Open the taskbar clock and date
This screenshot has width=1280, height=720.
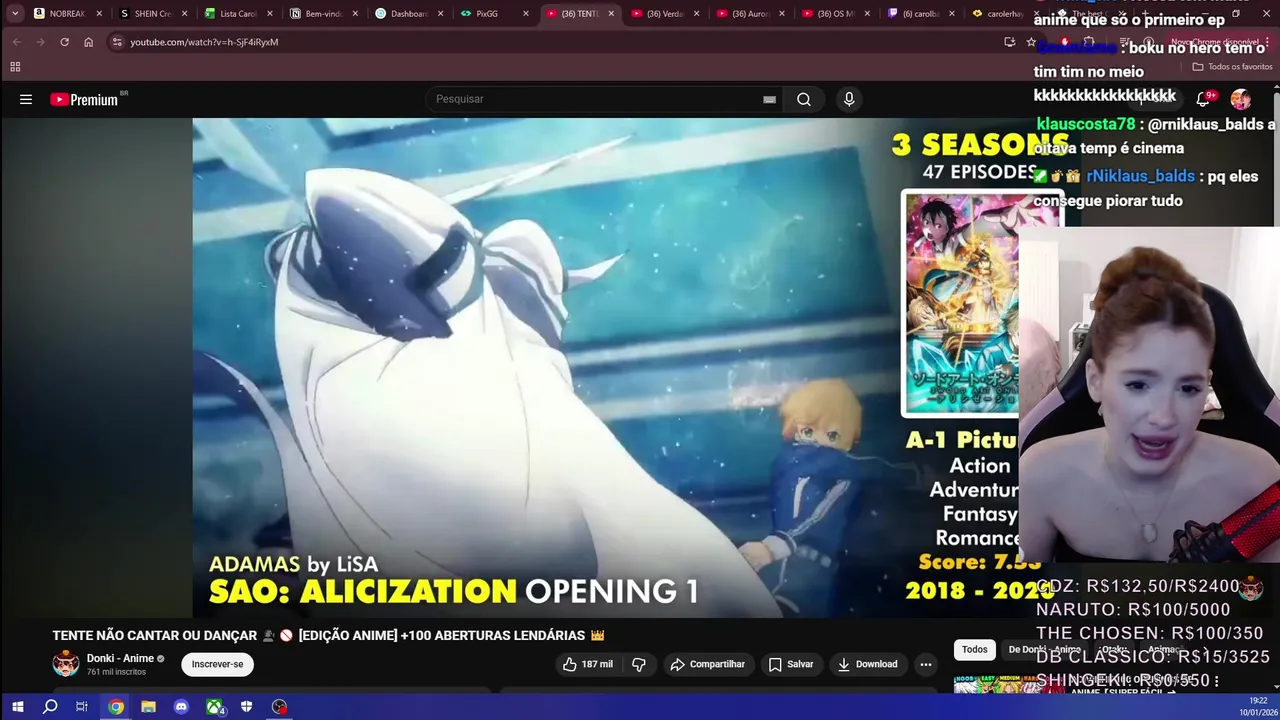[x=1258, y=707]
